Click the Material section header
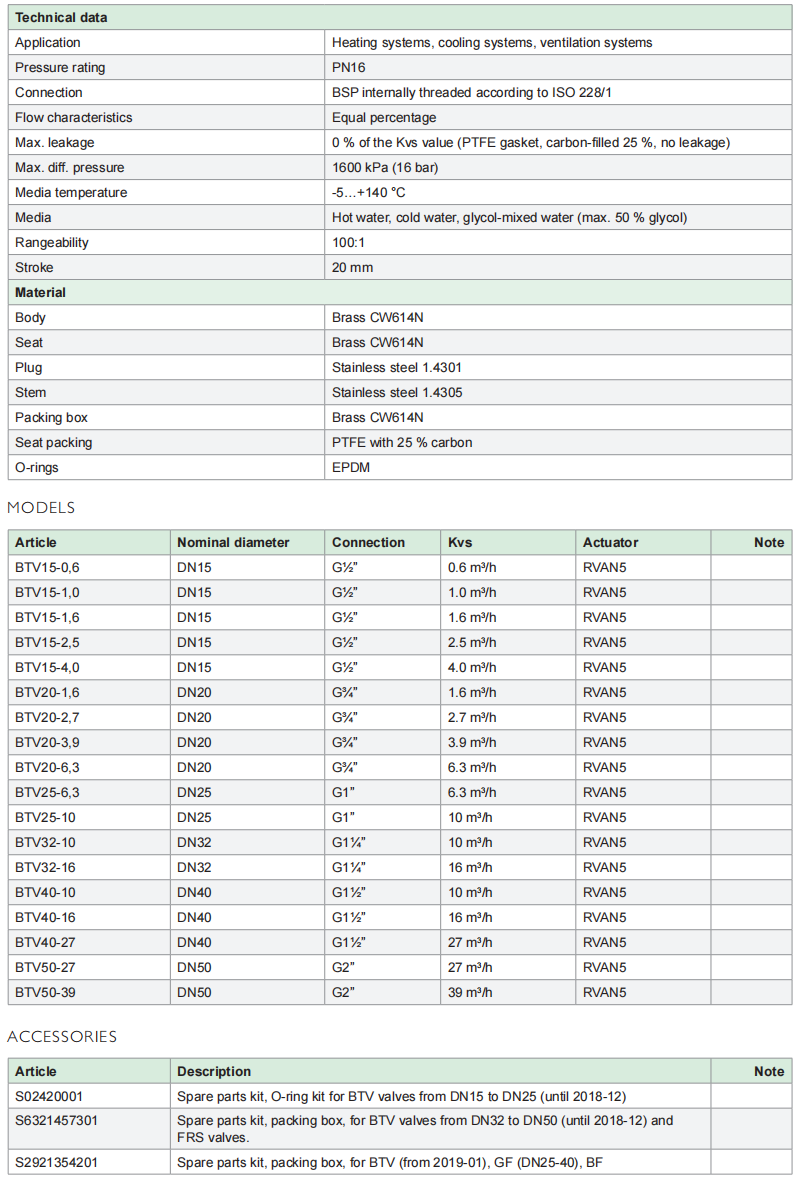This screenshot has width=802, height=1180. click(40, 293)
